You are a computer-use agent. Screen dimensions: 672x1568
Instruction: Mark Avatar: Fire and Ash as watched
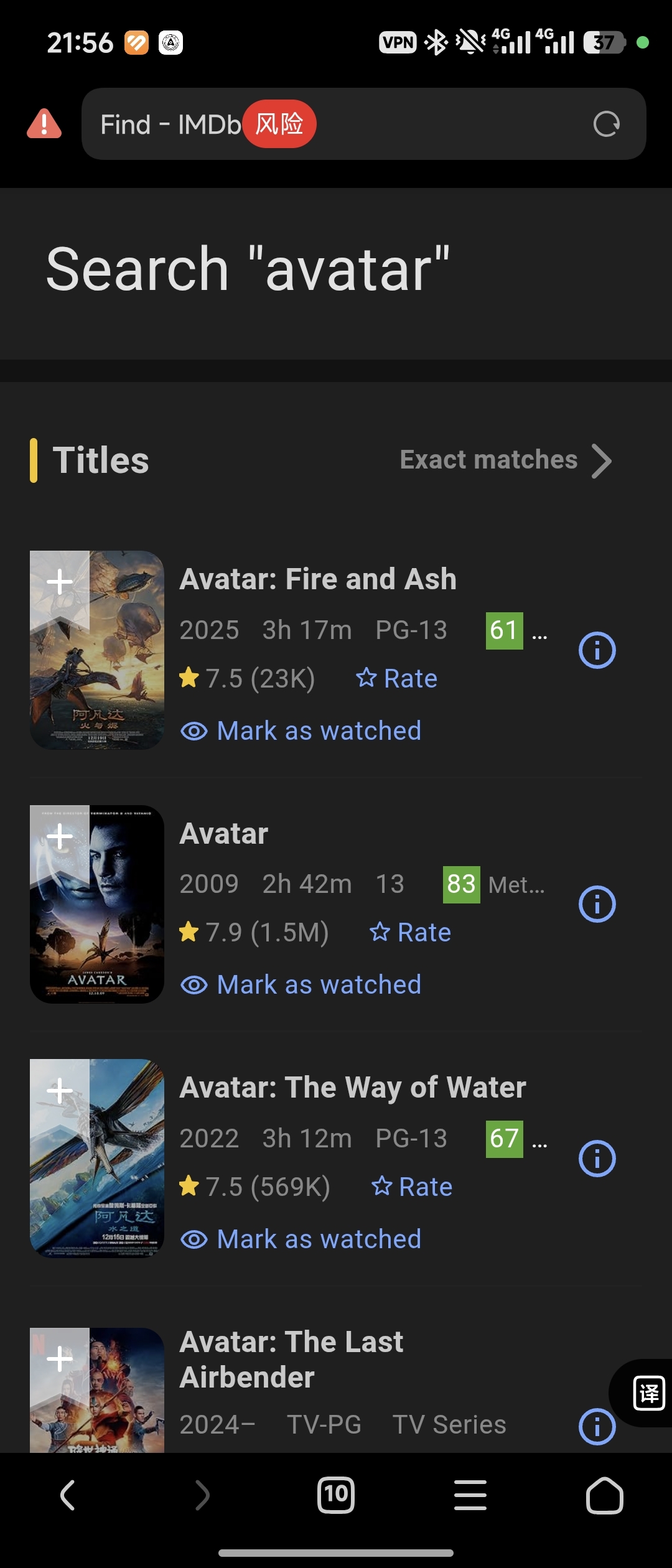click(301, 731)
